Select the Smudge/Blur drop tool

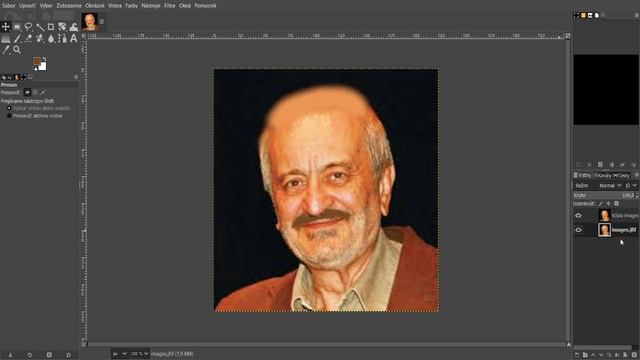pyautogui.click(x=51, y=39)
